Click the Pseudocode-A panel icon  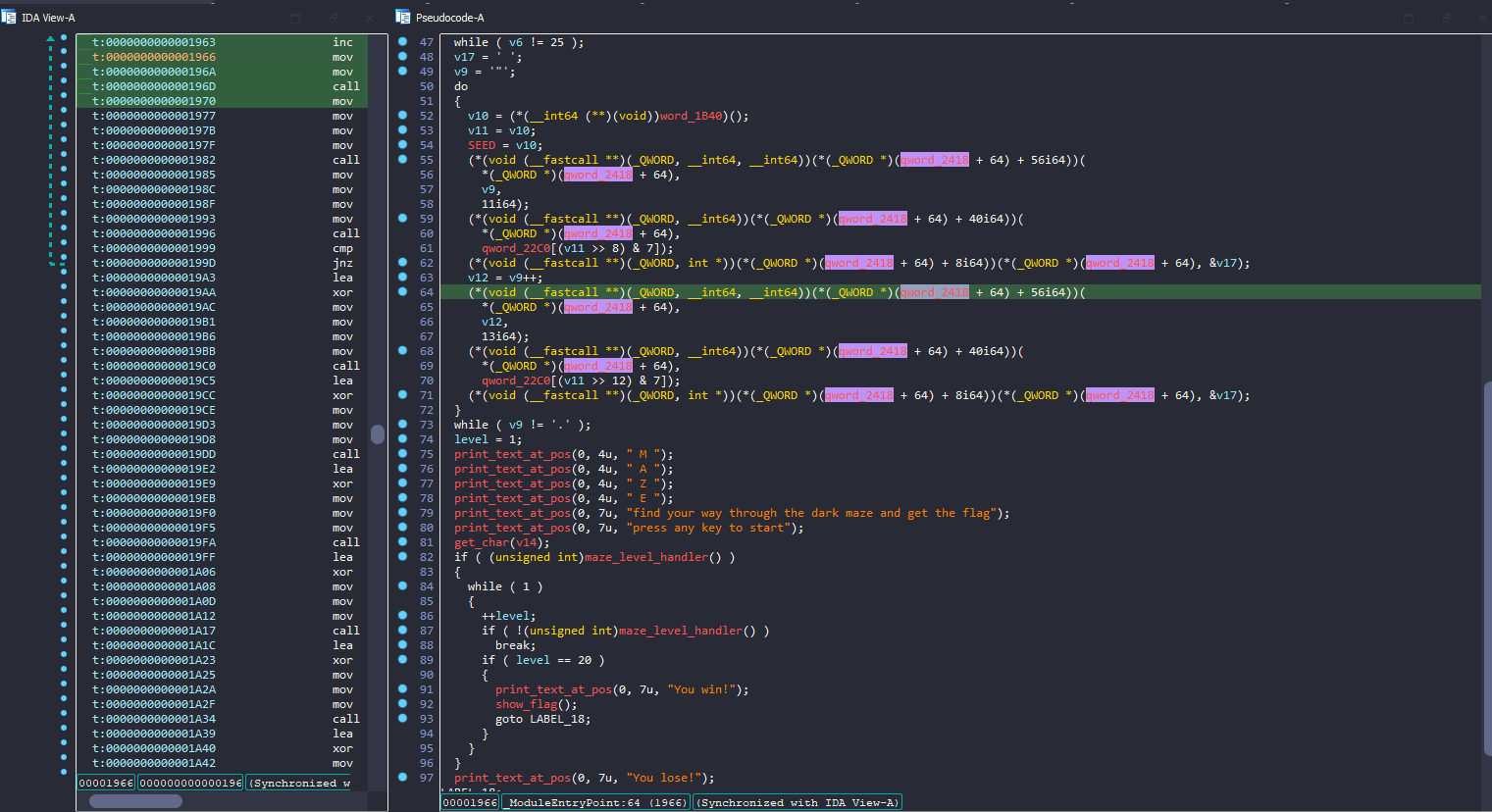[x=403, y=18]
